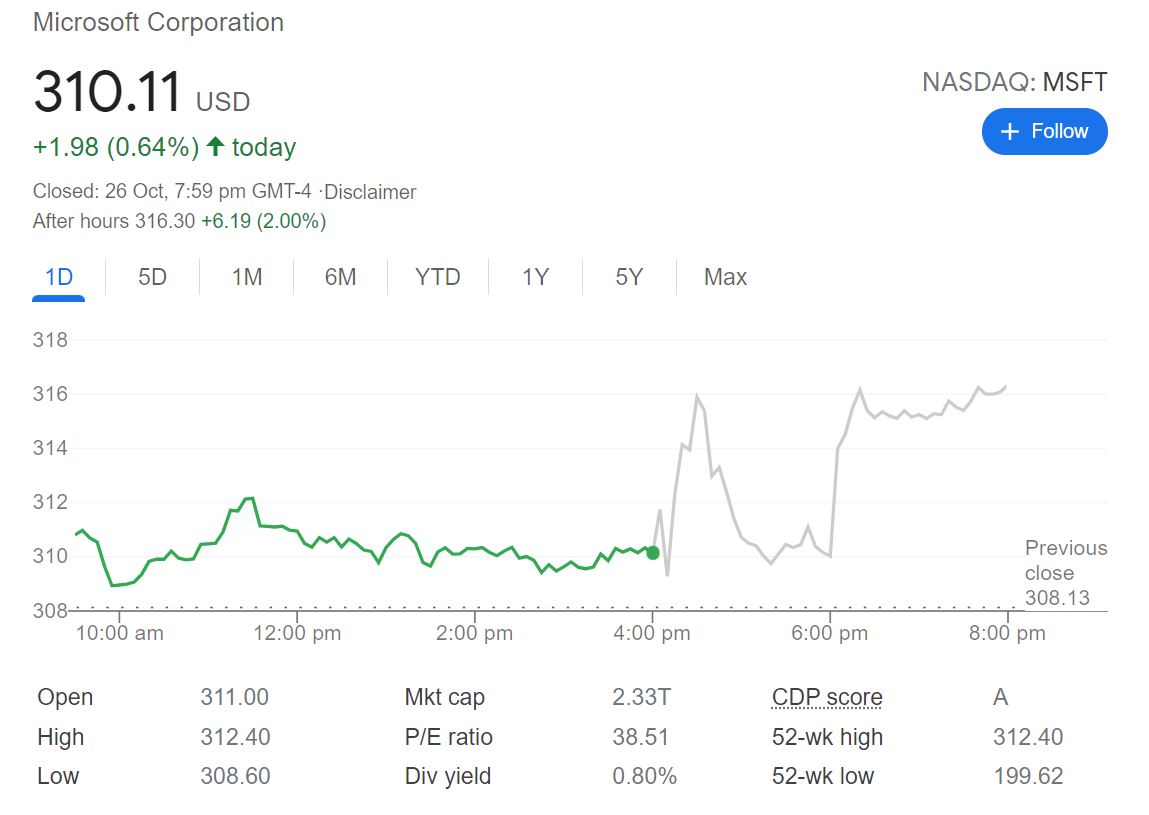Select the 1D time range tab
The height and width of the screenshot is (815, 1149).
(x=59, y=277)
